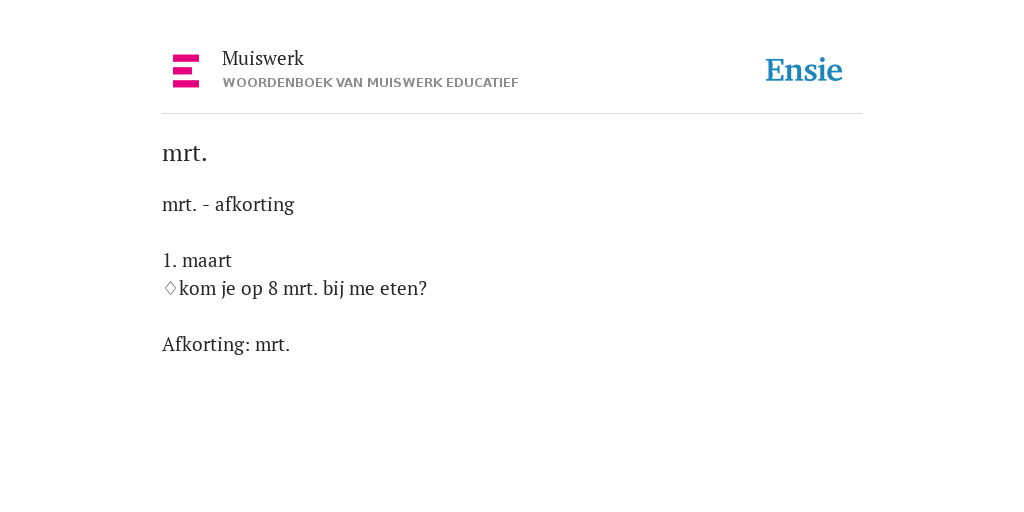Viewport: 1024px width, 512px height.
Task: Select the Muiswerk title text
Action: pos(263,58)
